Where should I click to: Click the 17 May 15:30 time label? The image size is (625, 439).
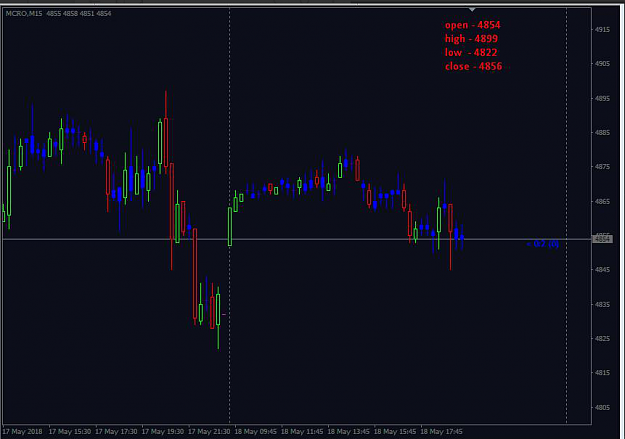click(x=70, y=431)
